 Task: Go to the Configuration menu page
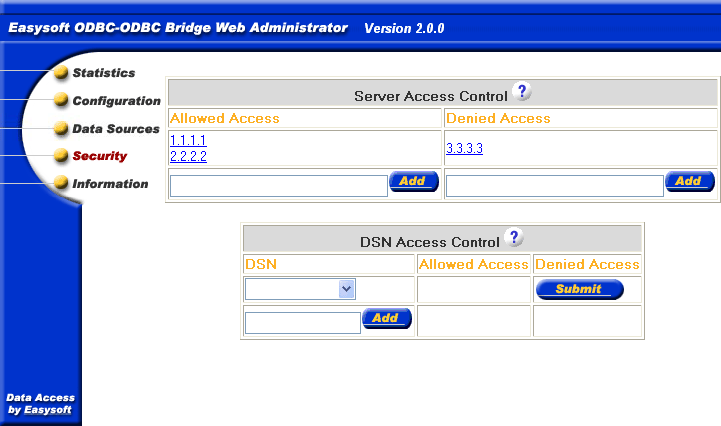[x=116, y=101]
